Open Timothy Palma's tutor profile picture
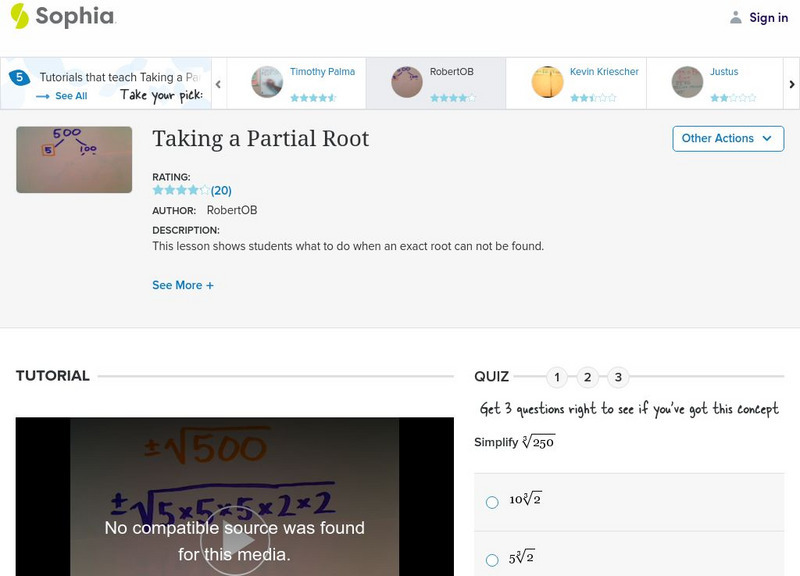The width and height of the screenshot is (800, 576). click(267, 80)
